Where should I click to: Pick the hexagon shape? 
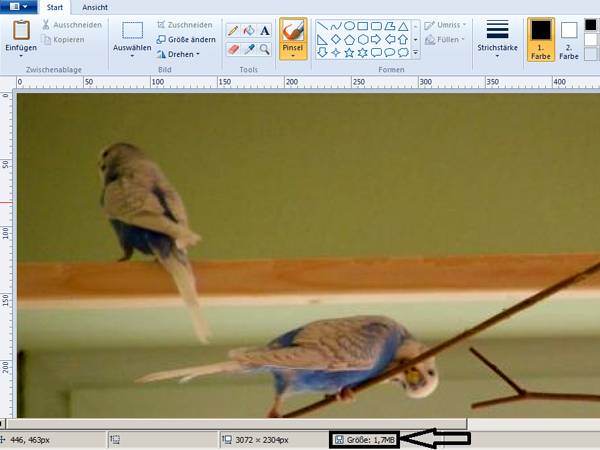(363, 39)
